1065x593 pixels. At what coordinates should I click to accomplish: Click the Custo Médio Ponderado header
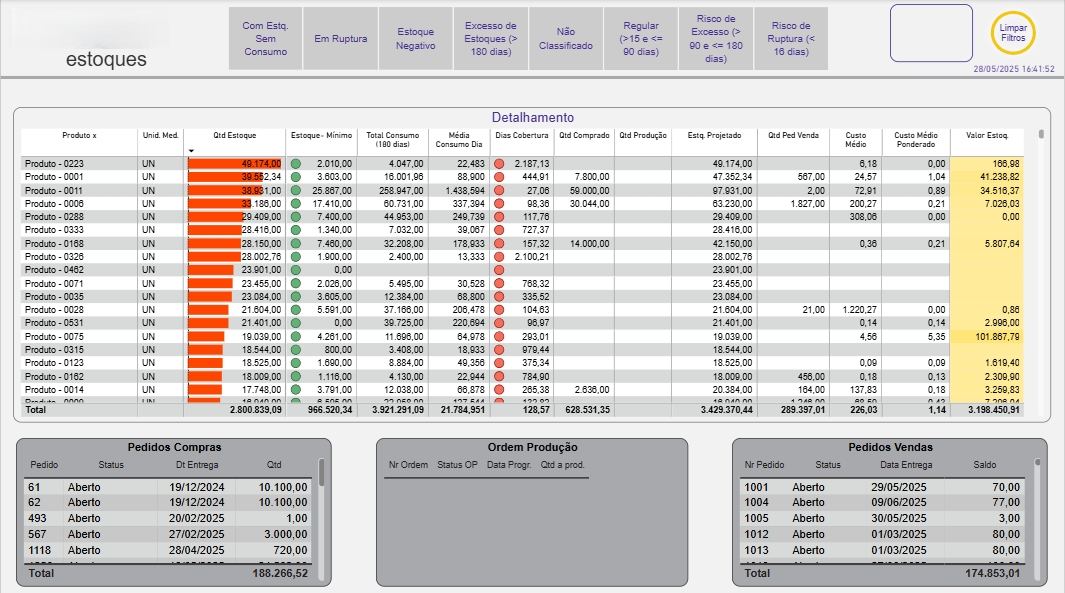916,140
